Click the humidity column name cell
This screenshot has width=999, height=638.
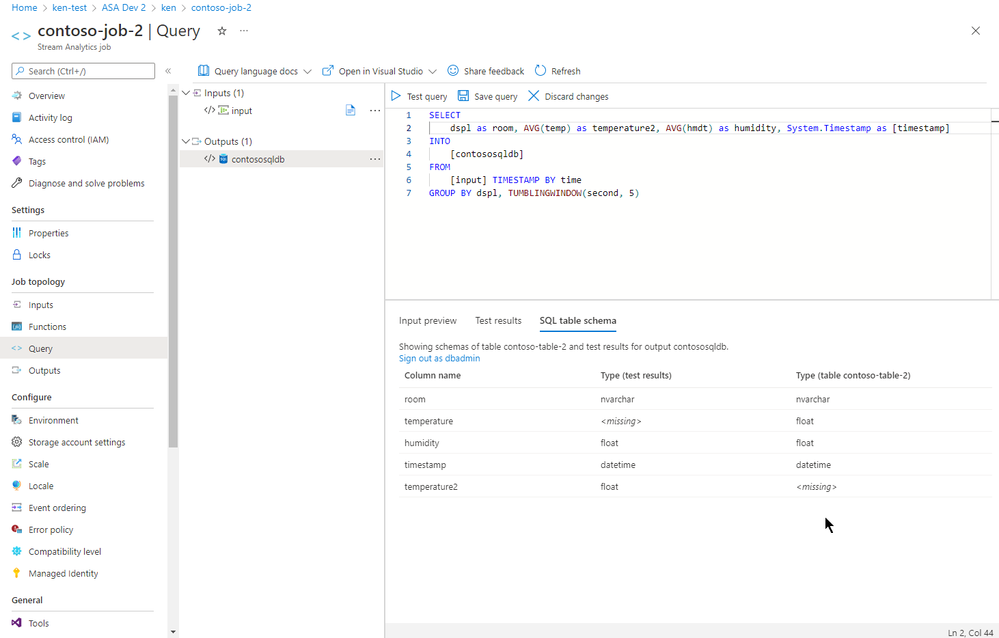pos(422,442)
